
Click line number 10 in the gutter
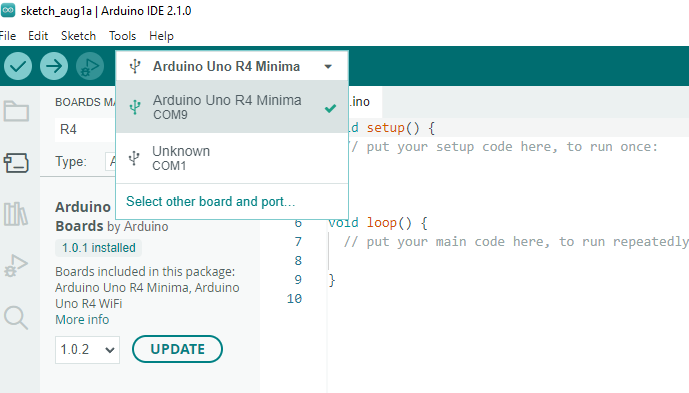294,299
